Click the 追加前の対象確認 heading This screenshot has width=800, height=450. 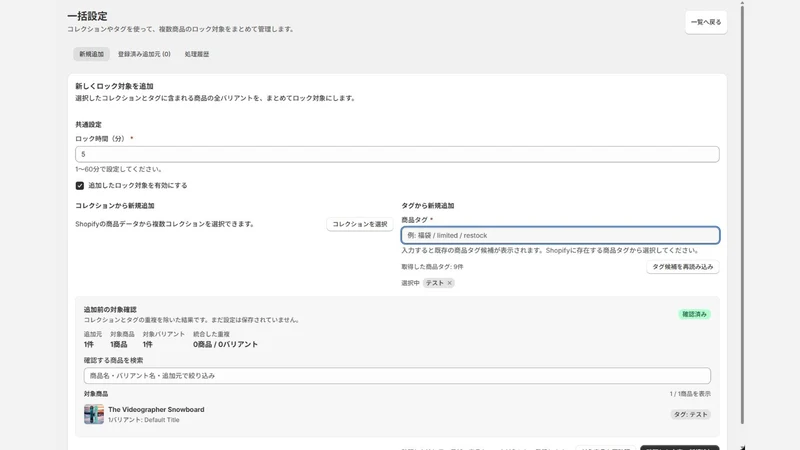pos(110,310)
